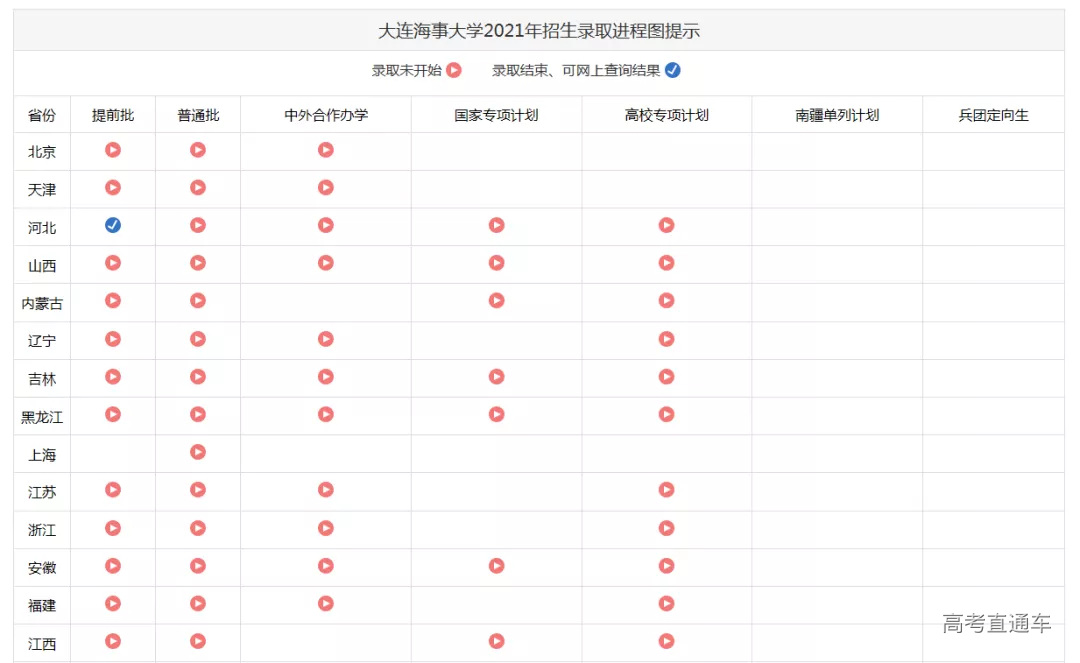Click the 福建 高校专项计划 status icon

point(666,603)
